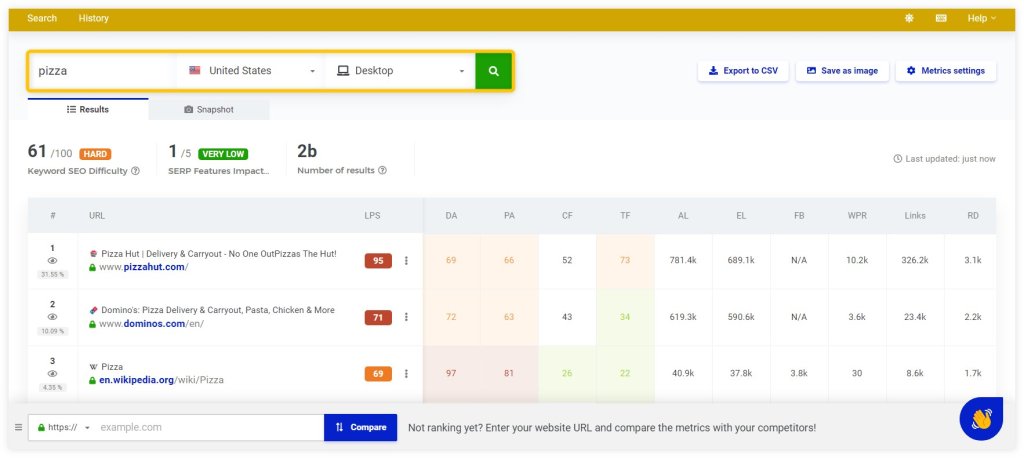Image resolution: width=1024 pixels, height=458 pixels.
Task: Click the 326.2k Links value
Action: 915,261
